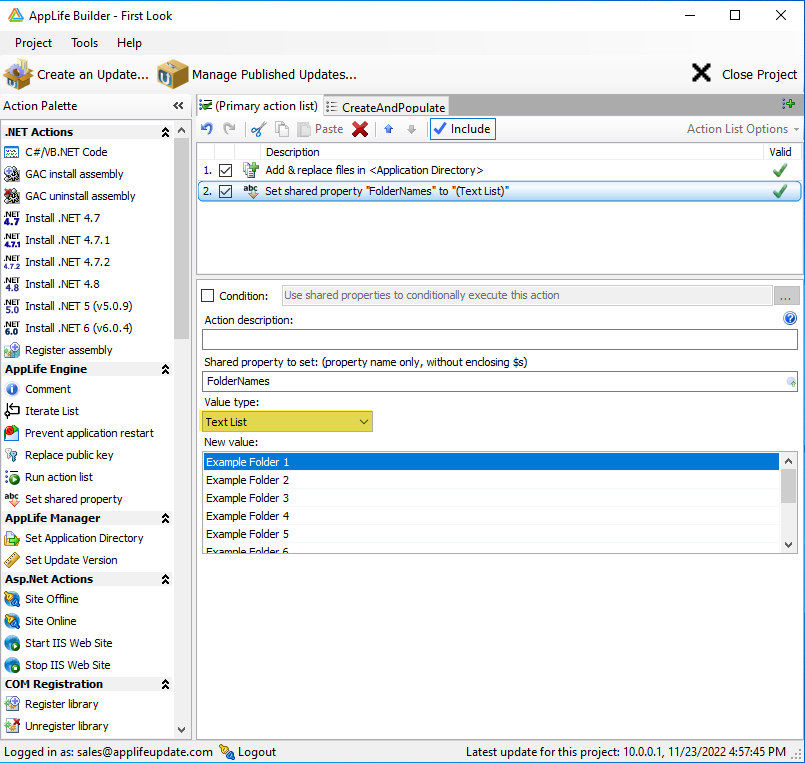The image size is (805, 763).
Task: Click the Close Project button
Action: coord(744,74)
